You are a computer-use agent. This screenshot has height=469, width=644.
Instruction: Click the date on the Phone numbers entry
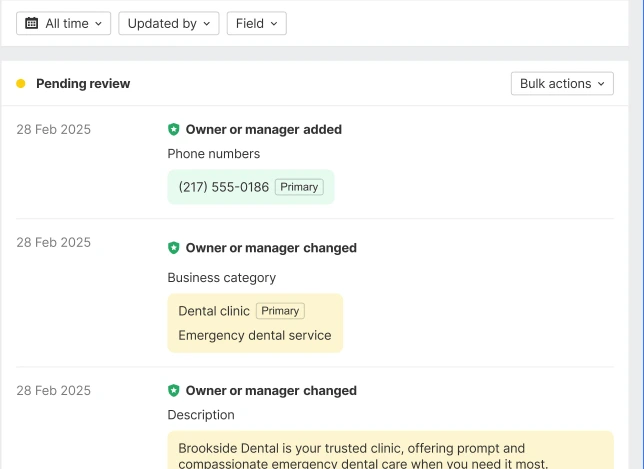(x=53, y=129)
